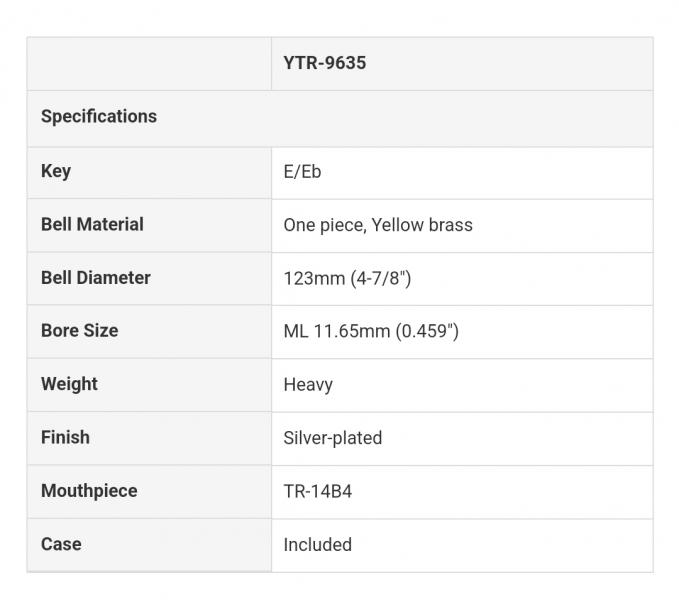Viewport: 679px width, 600px height.
Task: Click the Mouthpiece row label
Action: pyautogui.click(x=89, y=491)
